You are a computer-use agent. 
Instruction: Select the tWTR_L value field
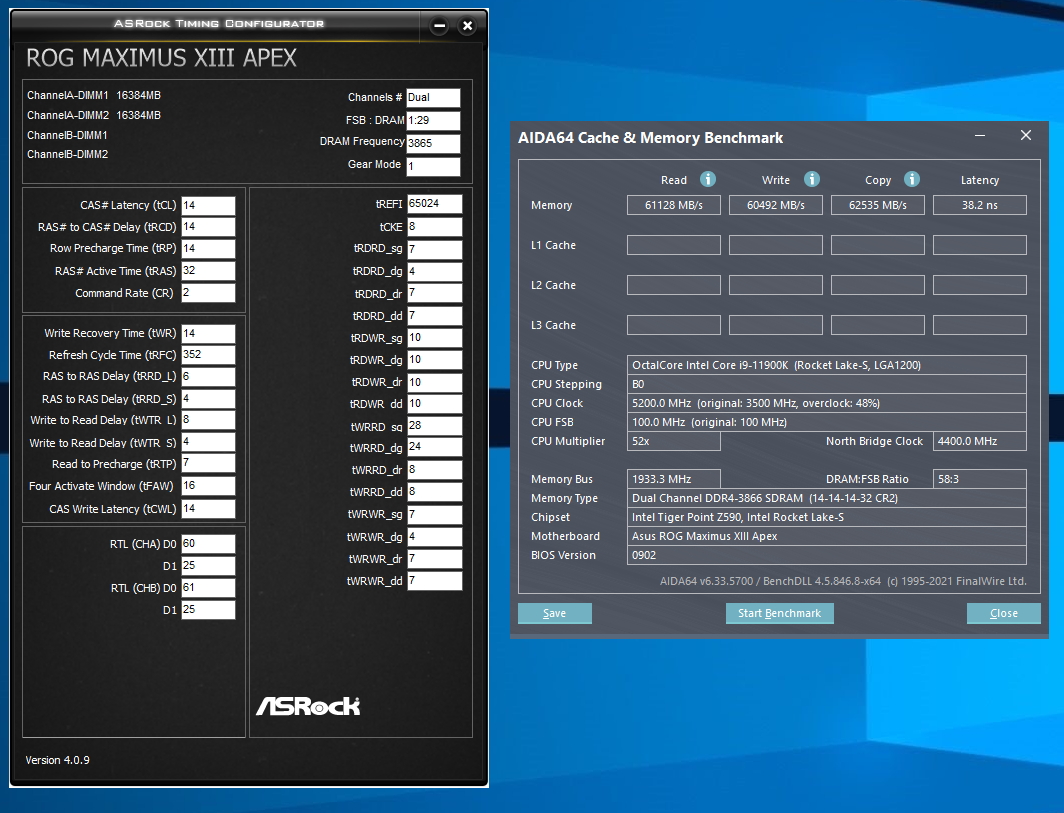(x=208, y=420)
